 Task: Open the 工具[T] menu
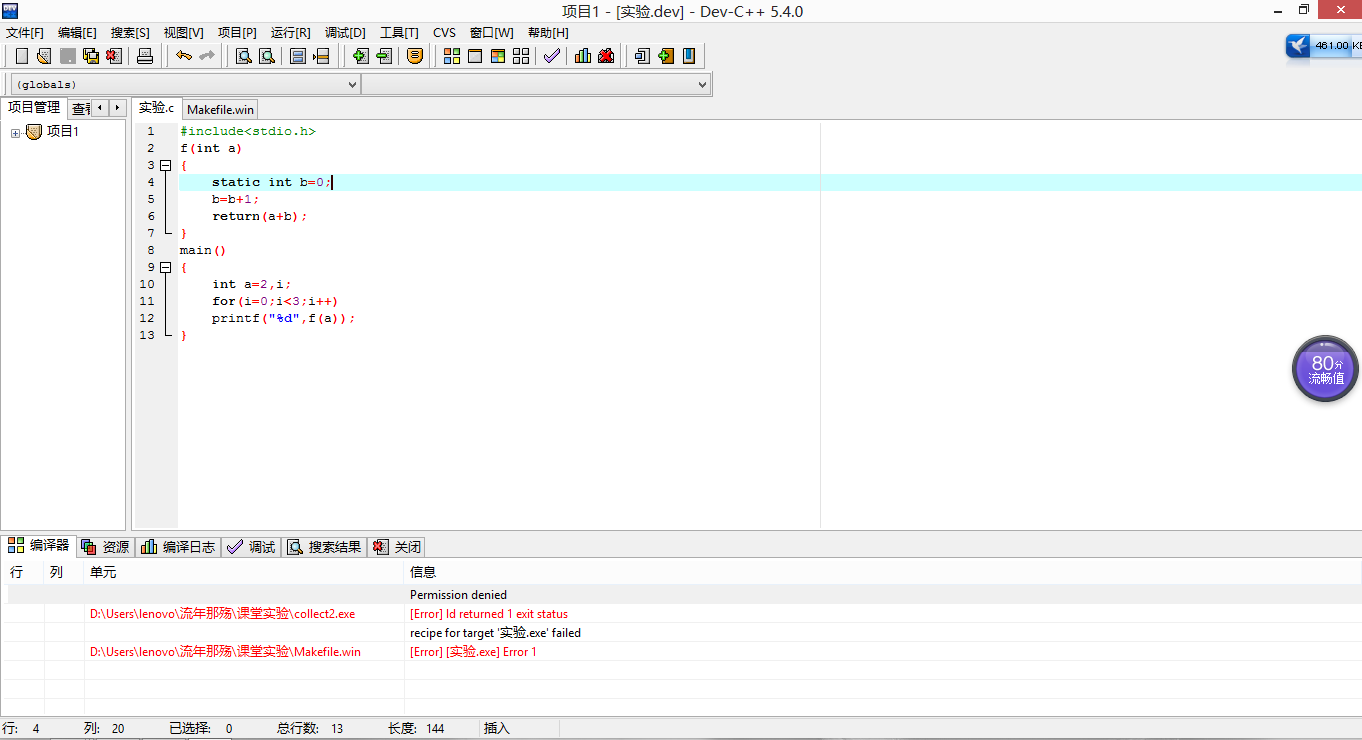click(x=399, y=33)
